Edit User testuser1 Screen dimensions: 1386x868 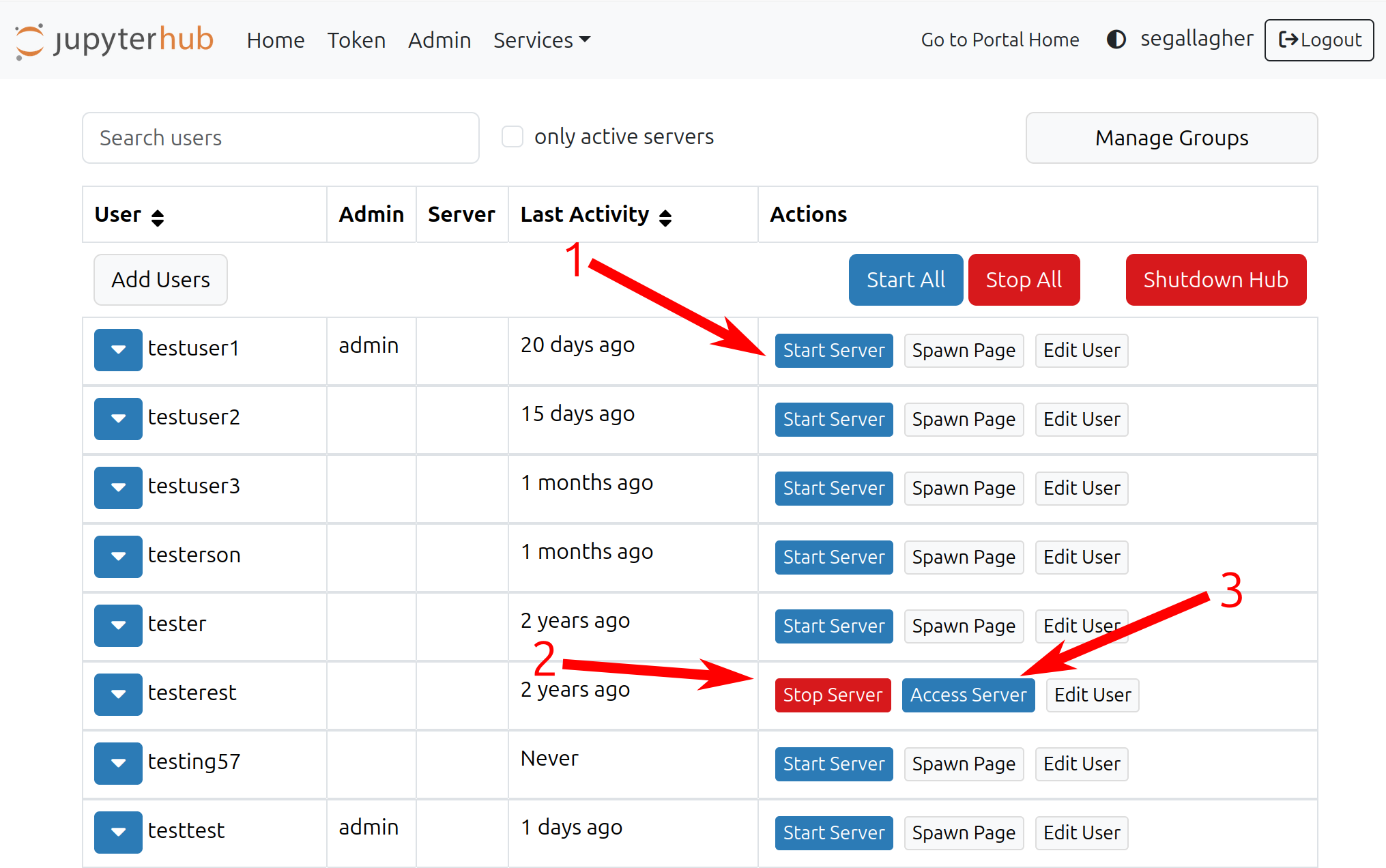tap(1082, 351)
